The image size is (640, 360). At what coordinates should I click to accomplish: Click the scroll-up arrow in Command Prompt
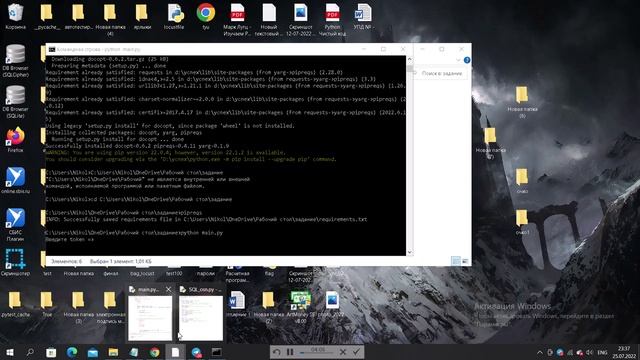[409, 60]
